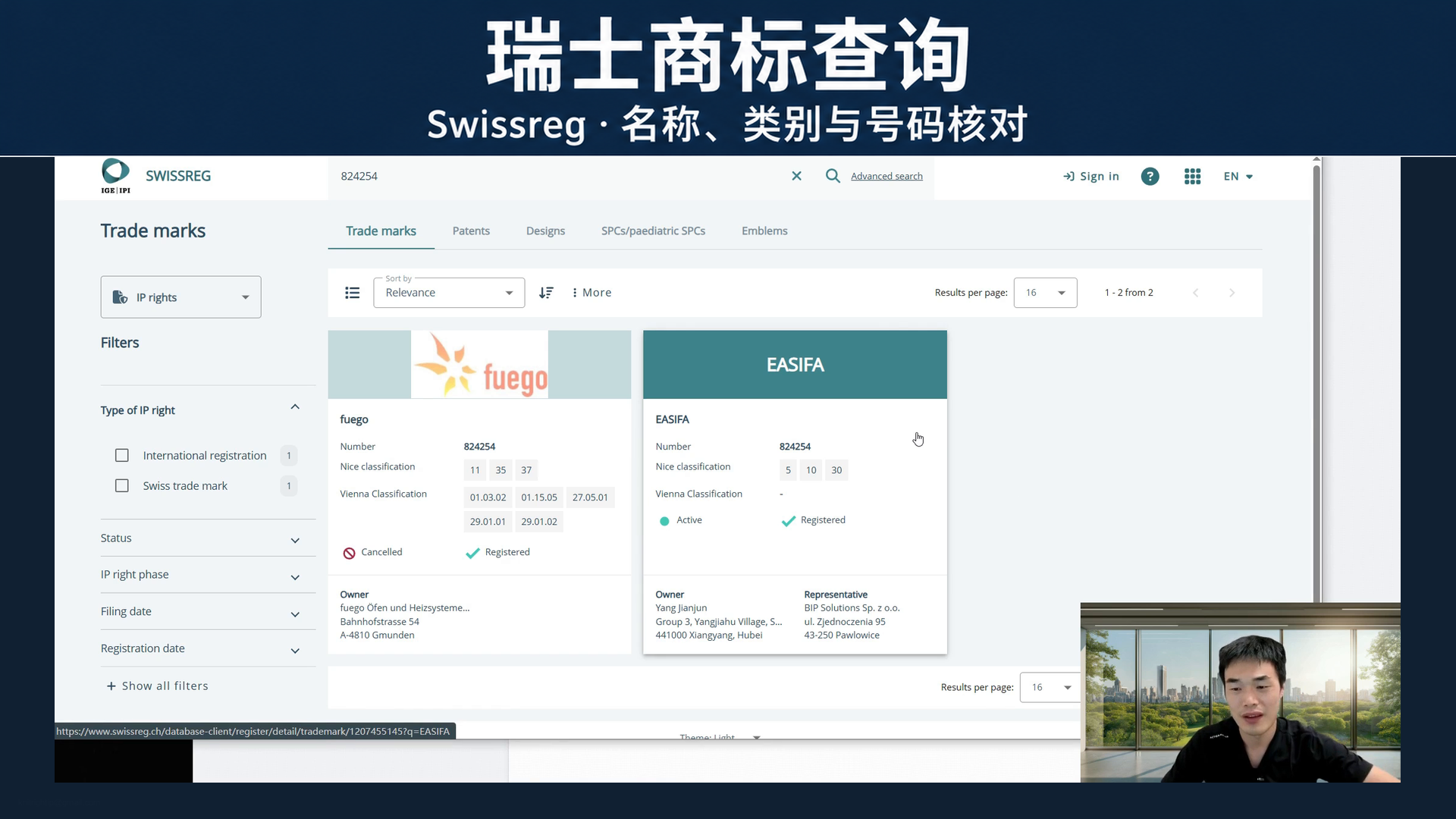Viewport: 1456px width, 819px height.
Task: Click Nice class 5 tag on EASIFA
Action: [788, 470]
